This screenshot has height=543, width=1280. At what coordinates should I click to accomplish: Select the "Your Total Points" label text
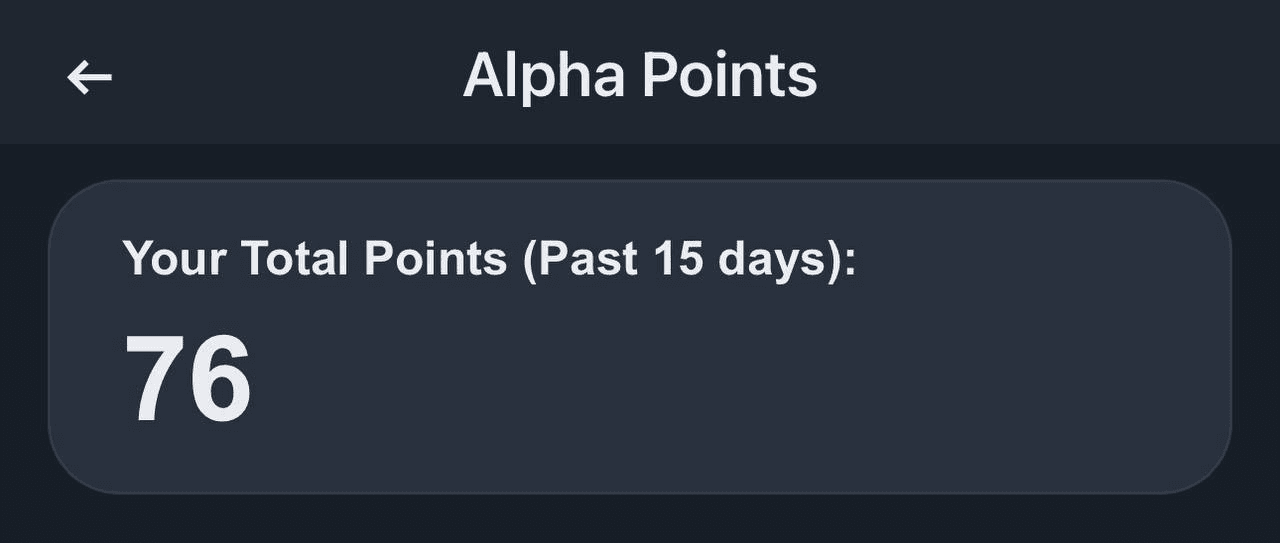315,259
